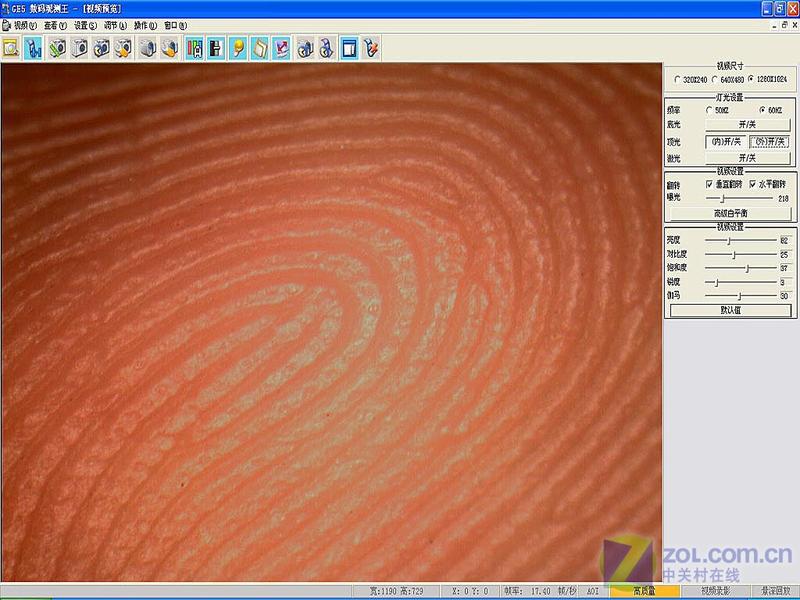Click the 对比度 contrast slider
The width and height of the screenshot is (800, 600).
tap(741, 254)
